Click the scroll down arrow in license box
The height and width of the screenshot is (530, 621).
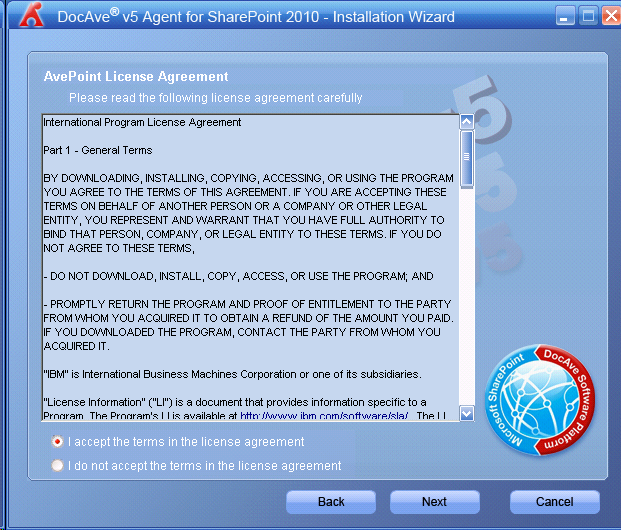pyautogui.click(x=466, y=413)
